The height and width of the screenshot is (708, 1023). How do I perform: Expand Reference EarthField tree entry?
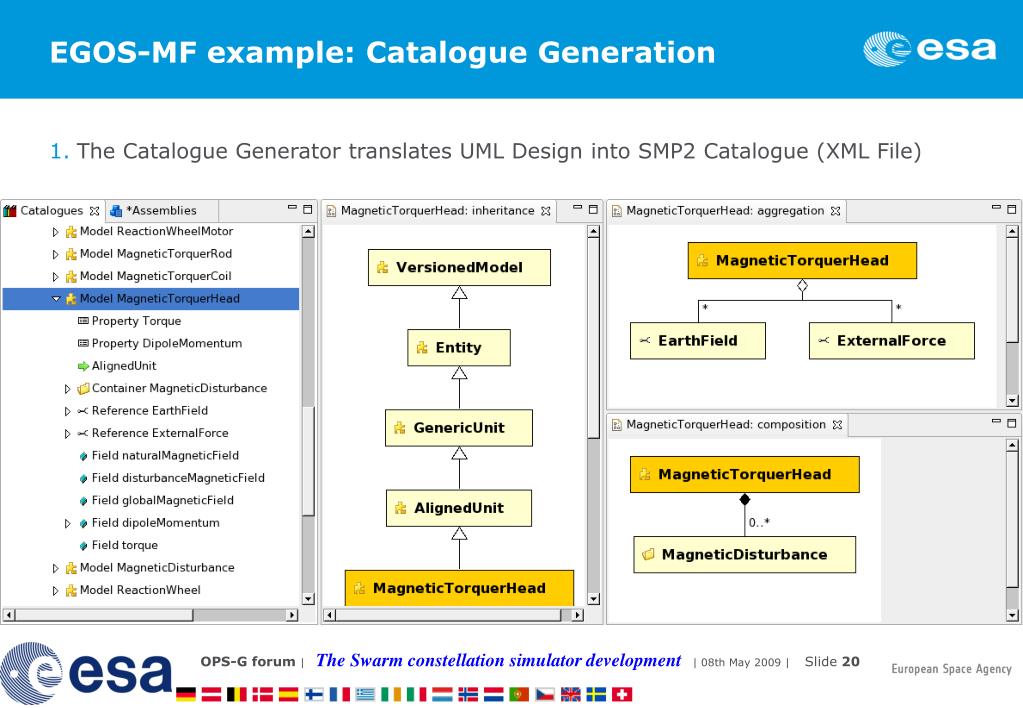[67, 411]
